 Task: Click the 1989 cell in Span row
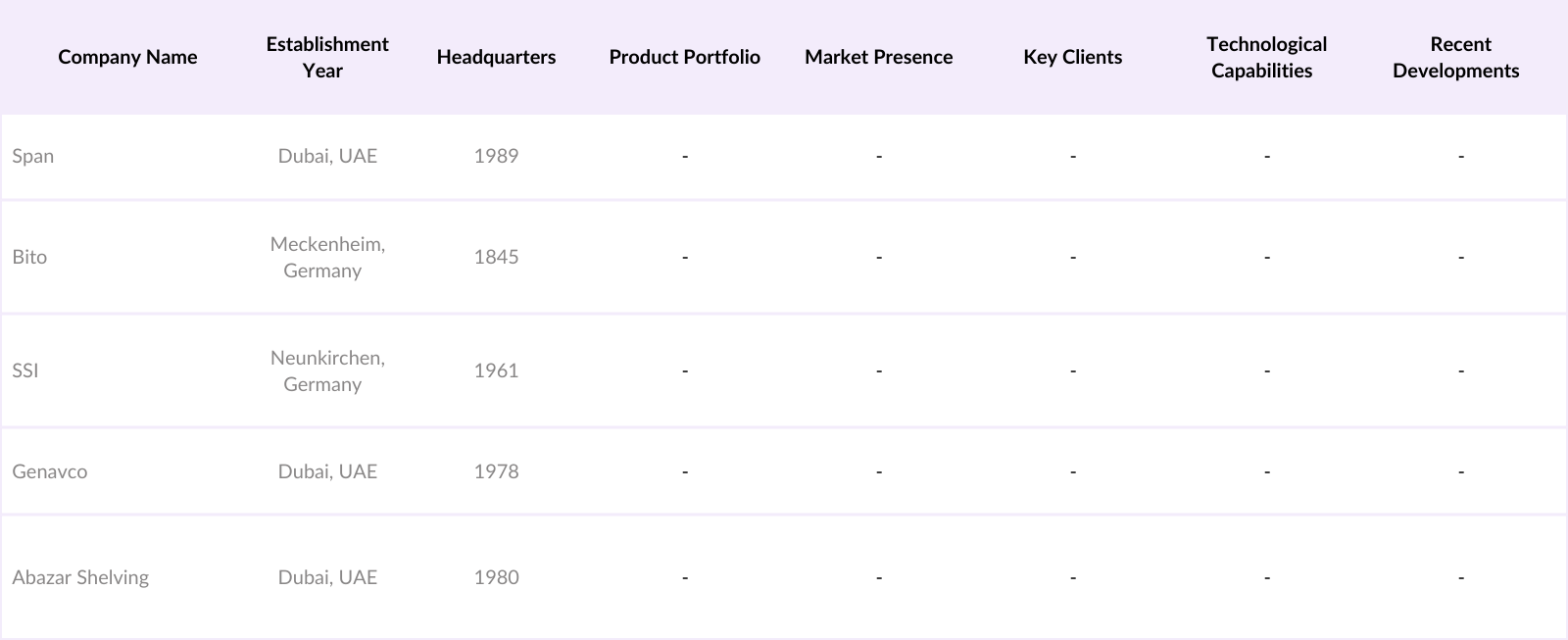496,156
